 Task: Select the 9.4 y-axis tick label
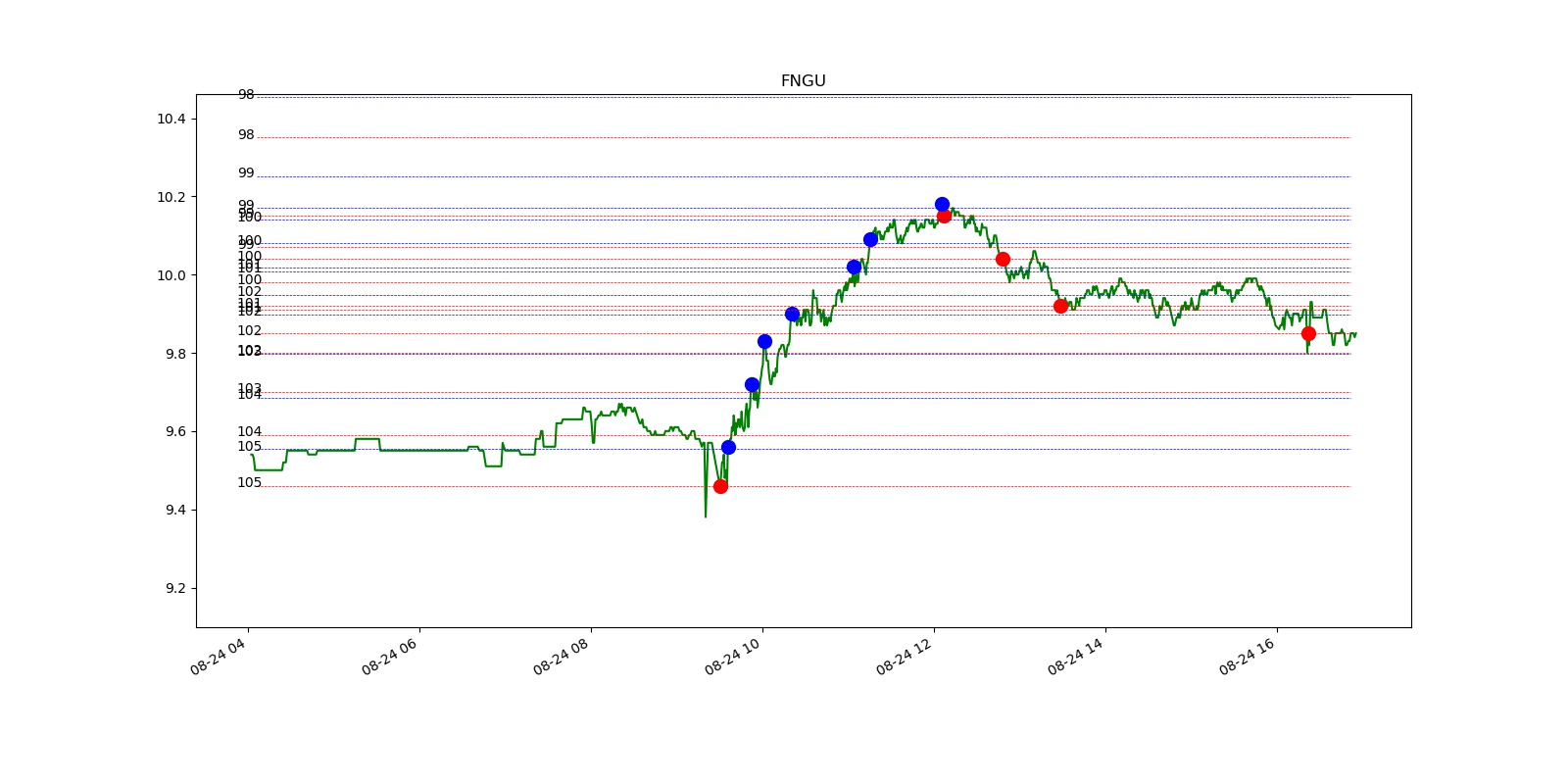175,510
